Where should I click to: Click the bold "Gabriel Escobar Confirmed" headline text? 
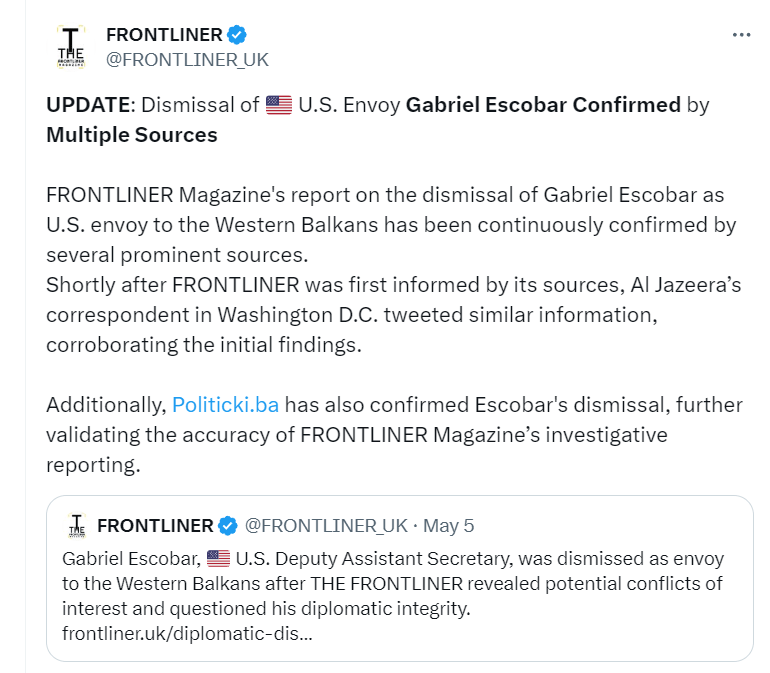(x=543, y=105)
